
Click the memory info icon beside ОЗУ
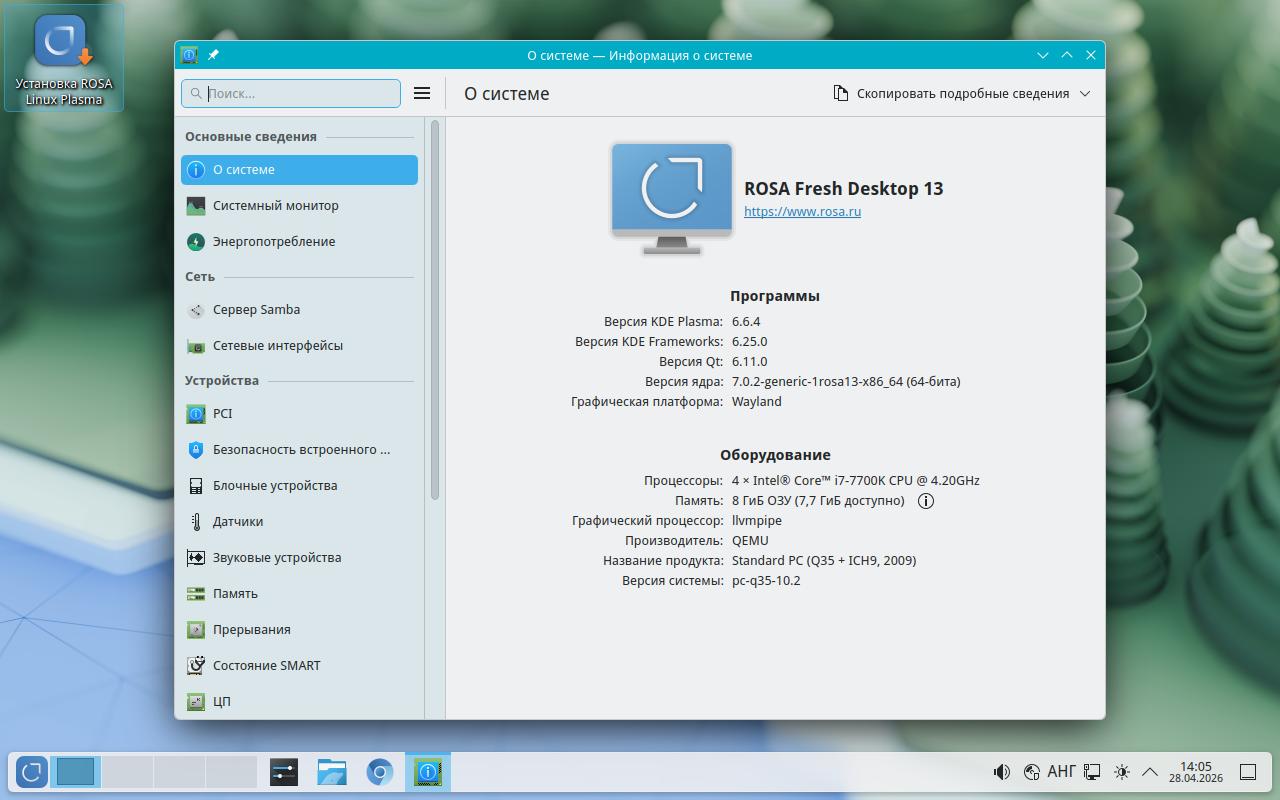(x=926, y=501)
